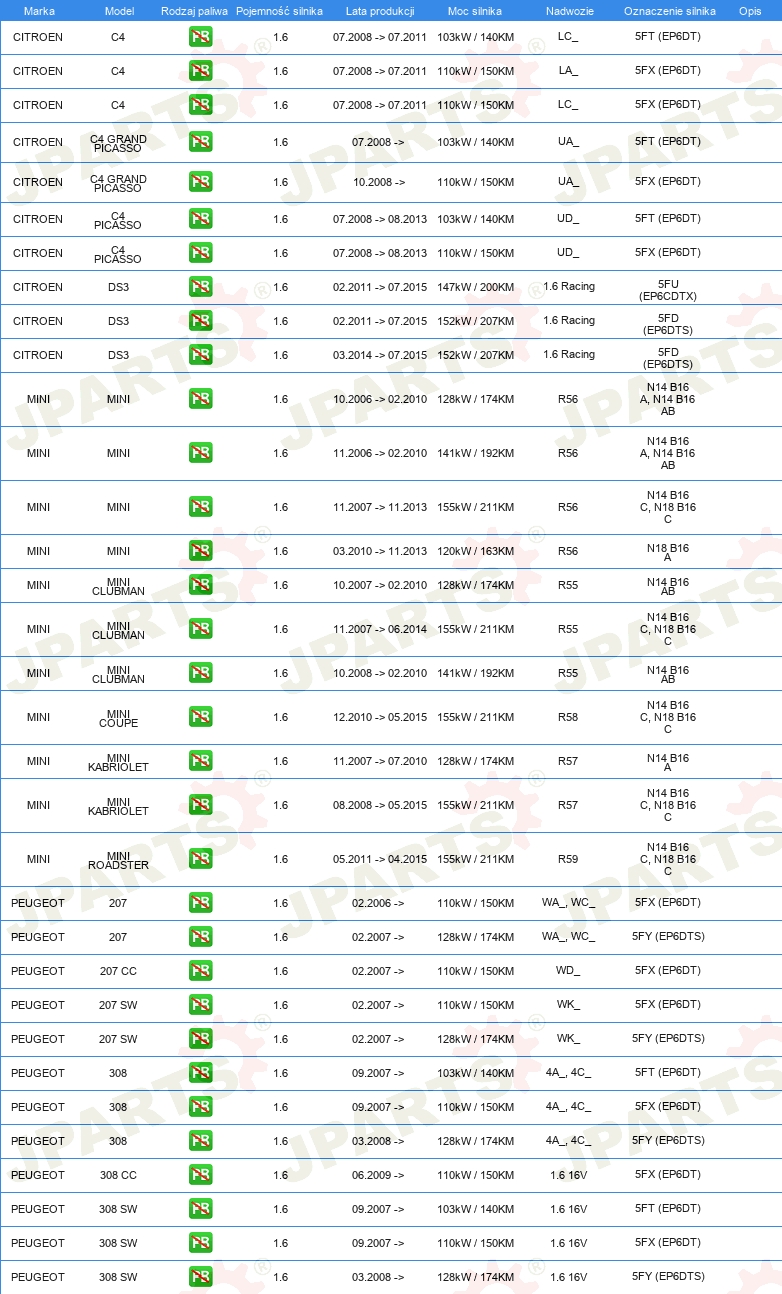This screenshot has height=1294, width=782.
Task: Click fuel icon in Peugeot 308 SW 128kW row
Action: coord(200,1276)
